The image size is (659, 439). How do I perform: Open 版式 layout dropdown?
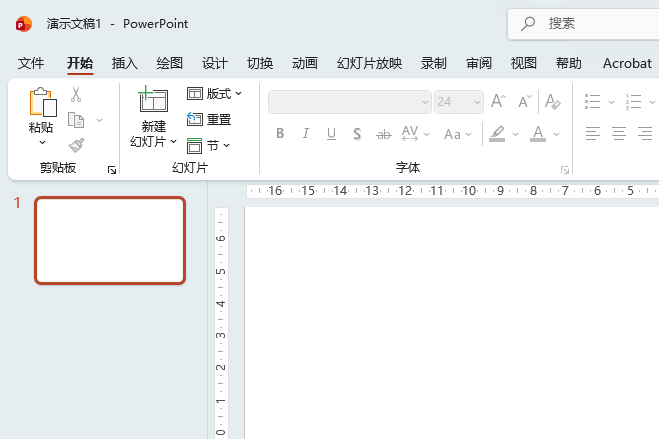(x=214, y=93)
